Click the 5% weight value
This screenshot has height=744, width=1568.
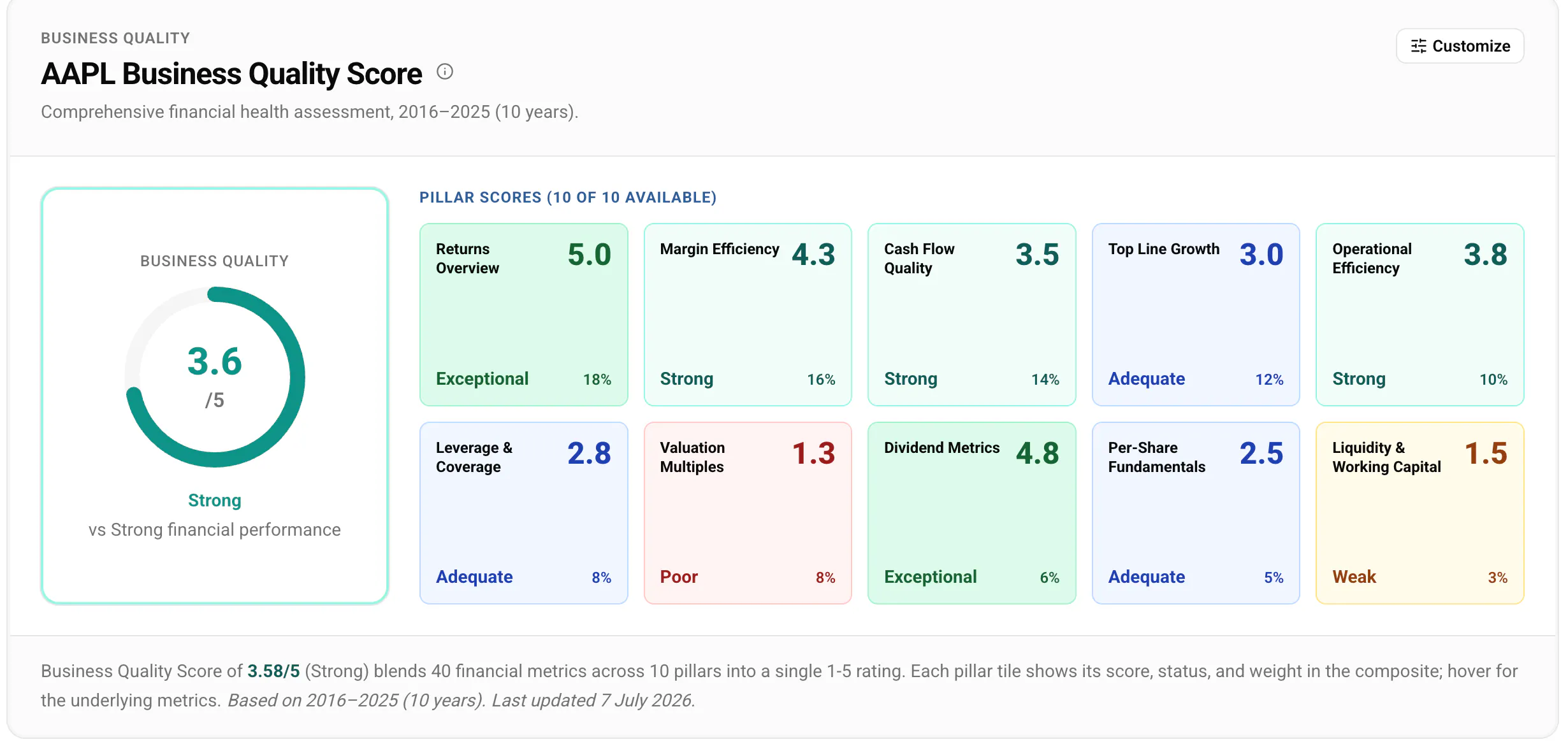click(x=1274, y=578)
